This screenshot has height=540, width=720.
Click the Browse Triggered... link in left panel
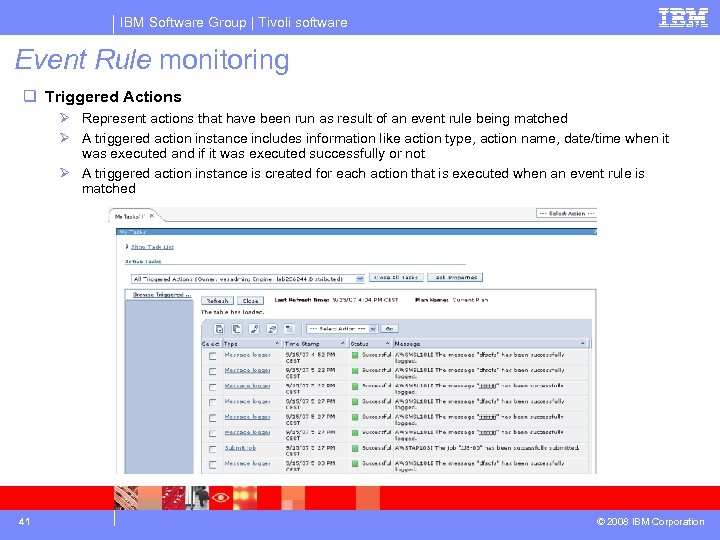(x=162, y=295)
